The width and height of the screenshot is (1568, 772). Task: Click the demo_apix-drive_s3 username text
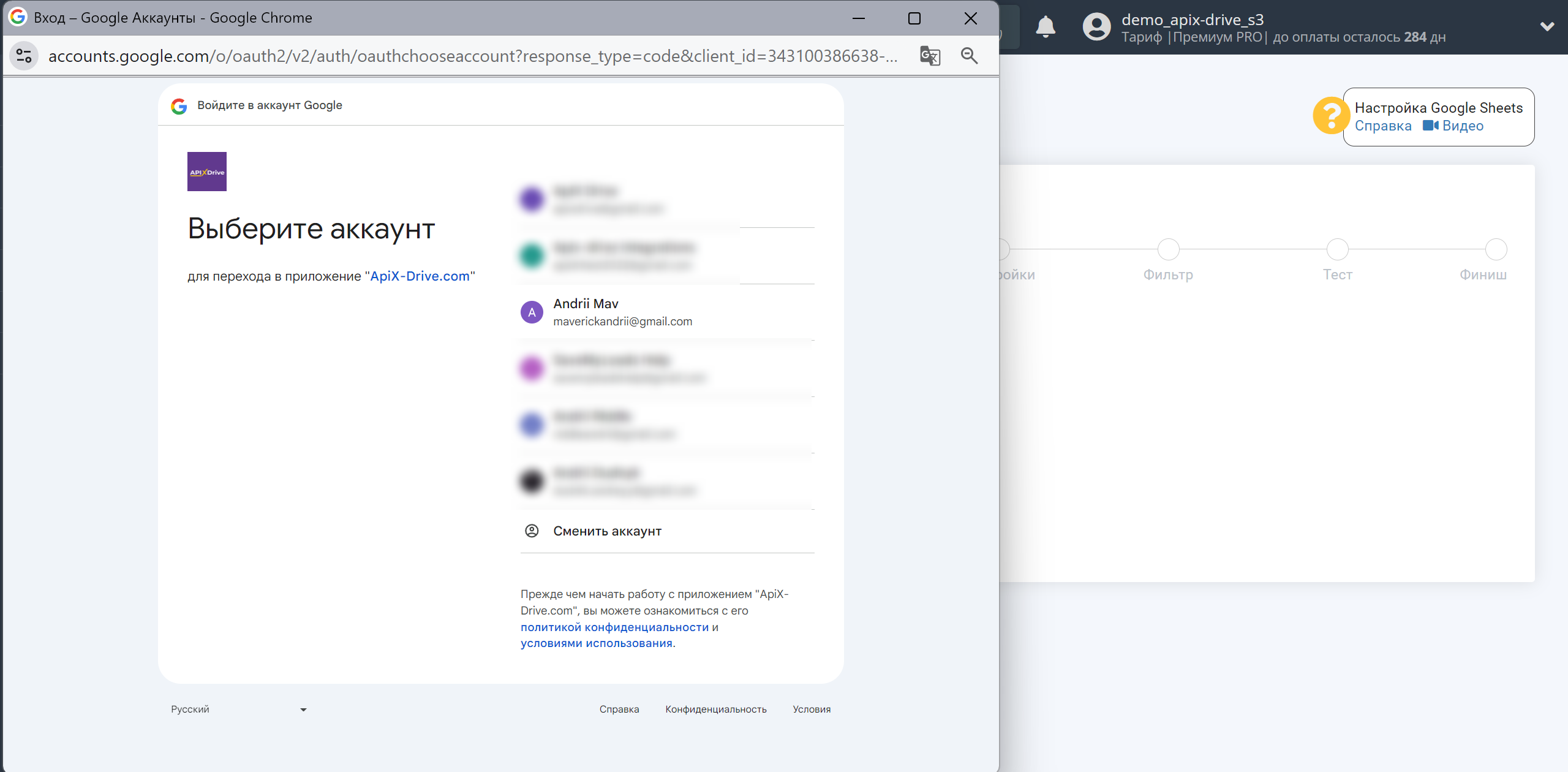click(x=1193, y=20)
